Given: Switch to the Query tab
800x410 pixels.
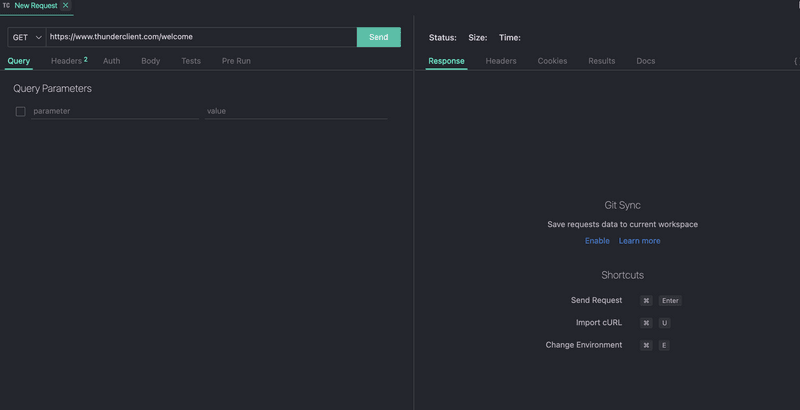Looking at the screenshot, I should coord(19,61).
